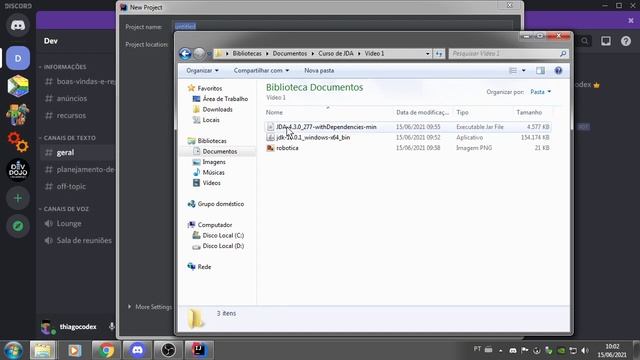Open Explore servers compass icon

18,226
